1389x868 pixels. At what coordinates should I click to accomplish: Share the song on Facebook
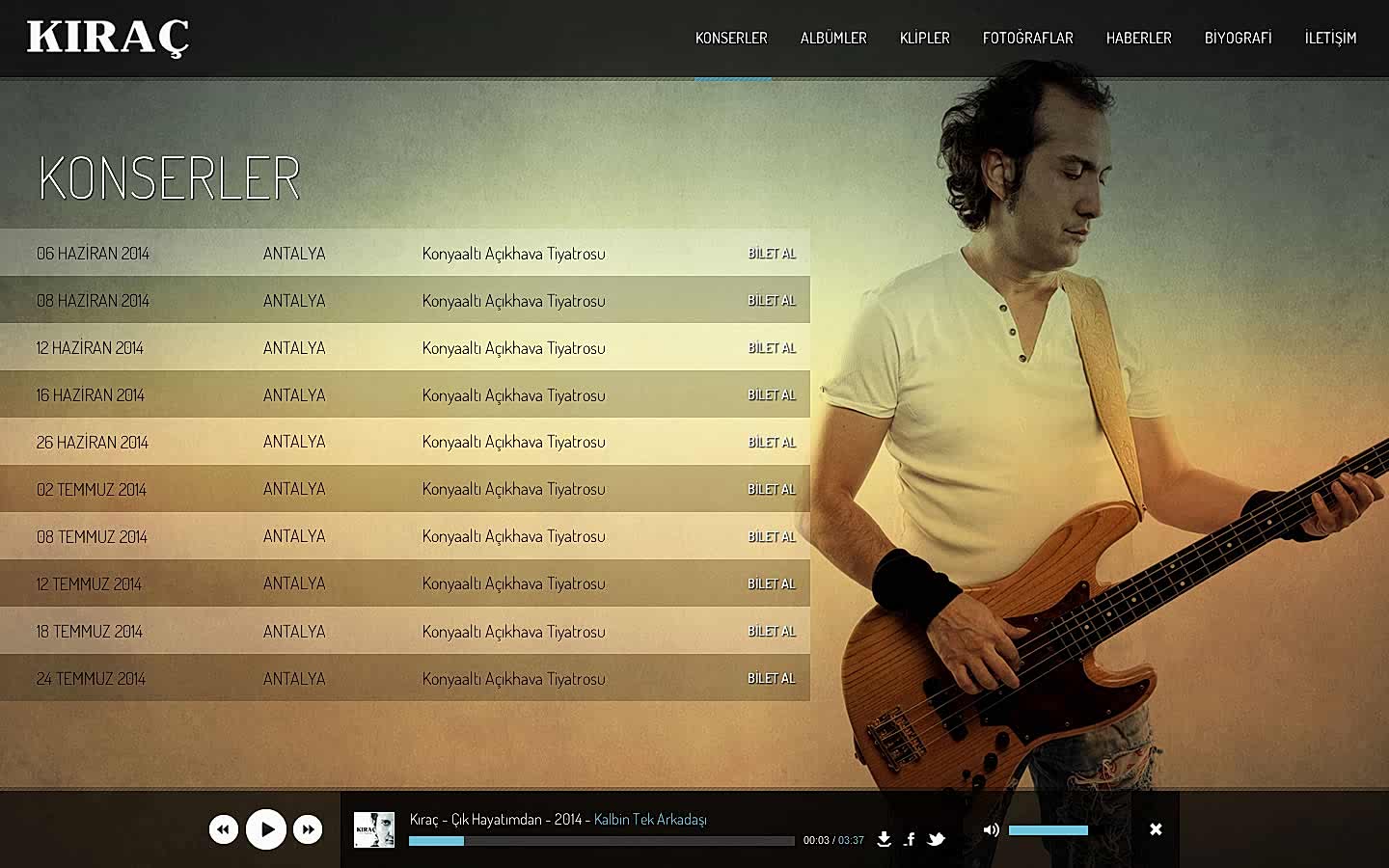(x=910, y=839)
